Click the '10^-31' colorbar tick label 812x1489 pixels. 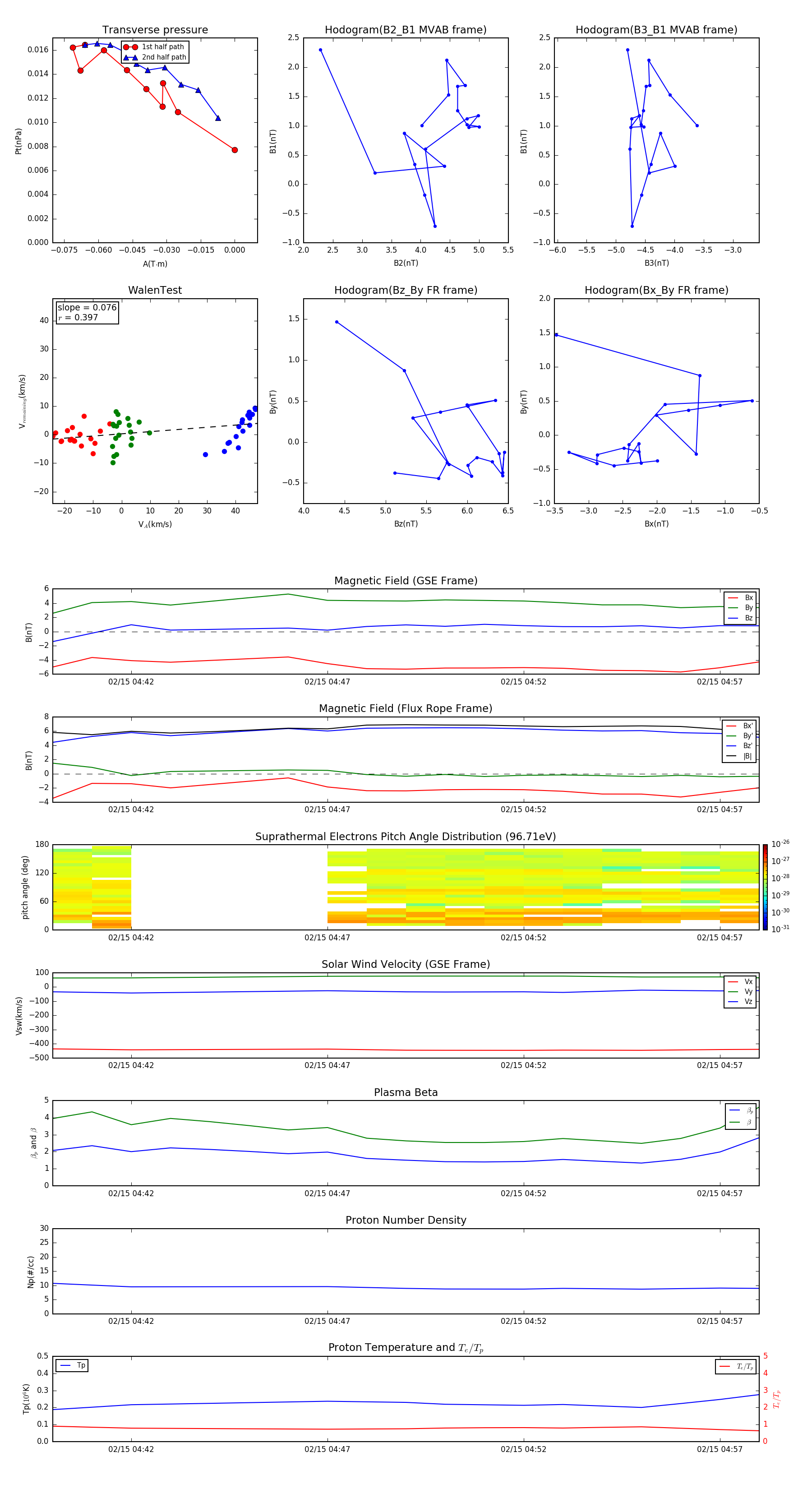(780, 929)
